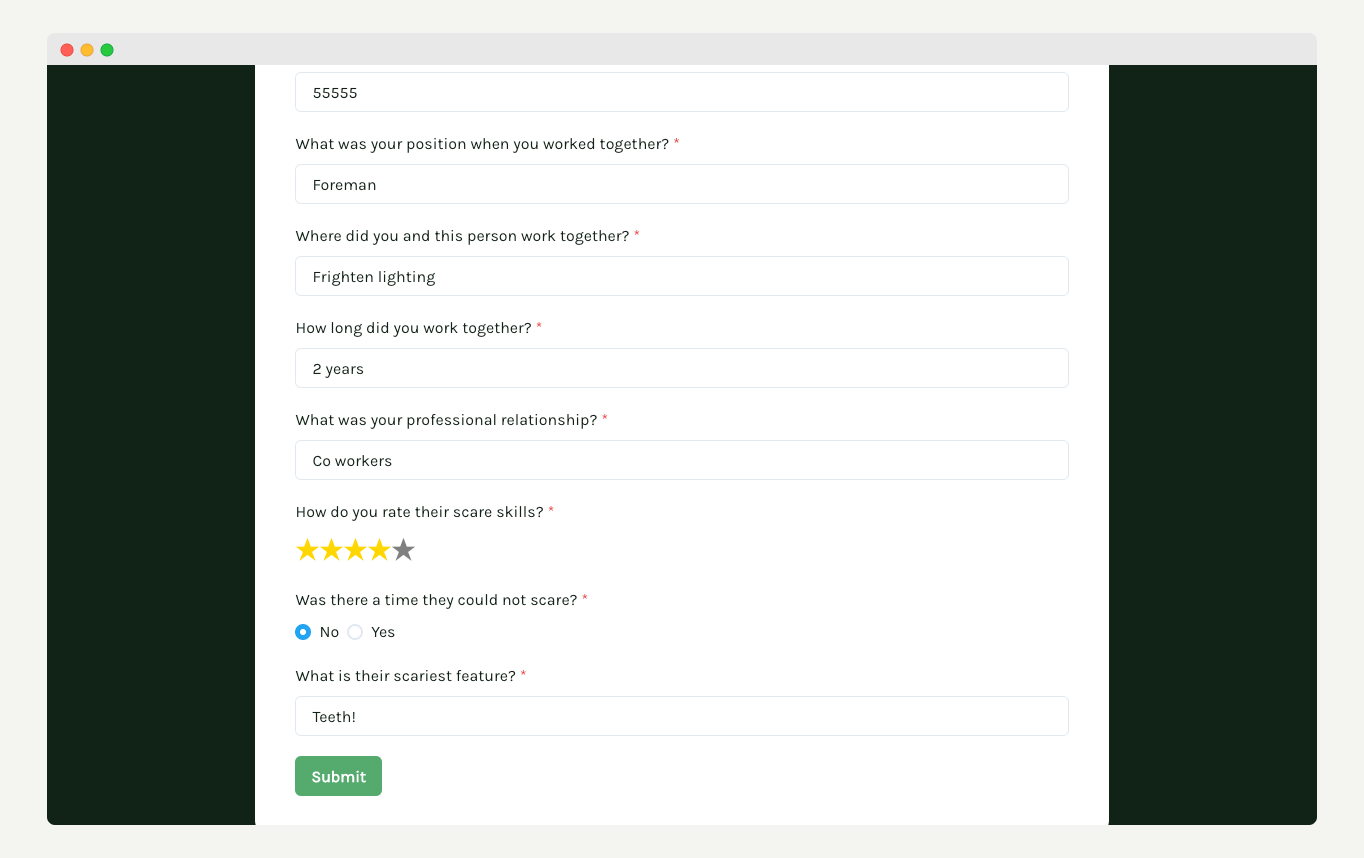This screenshot has width=1364, height=858.
Task: Click the Submit button
Action: click(338, 776)
